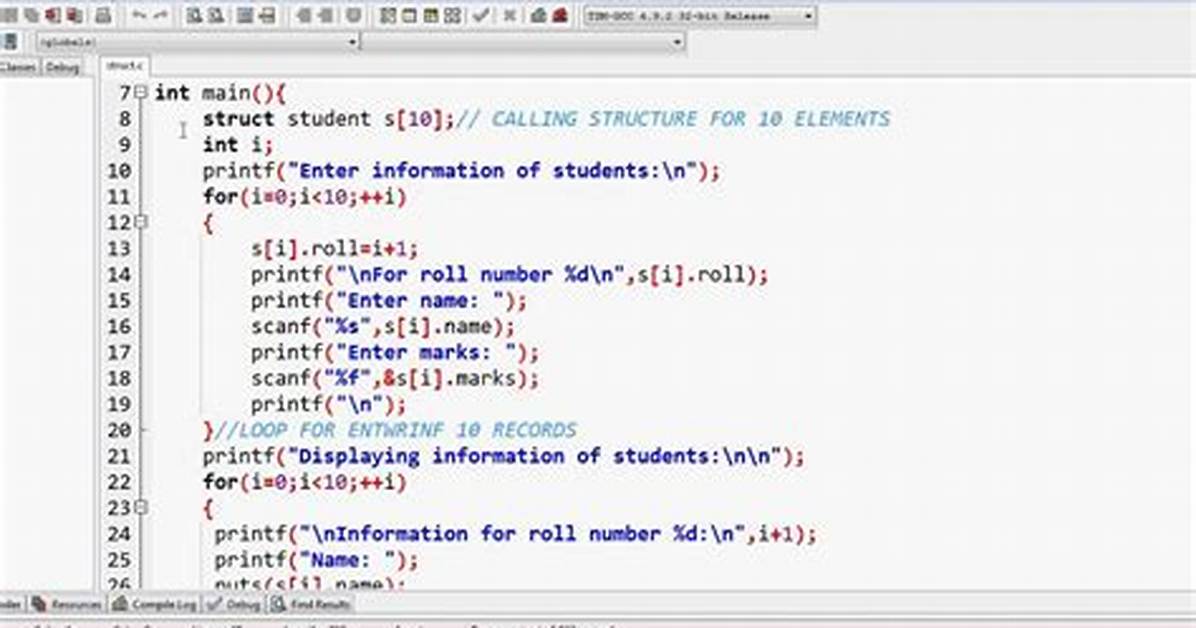This screenshot has height=628, width=1196.
Task: Click the Compile toolbar icon
Action: click(387, 15)
